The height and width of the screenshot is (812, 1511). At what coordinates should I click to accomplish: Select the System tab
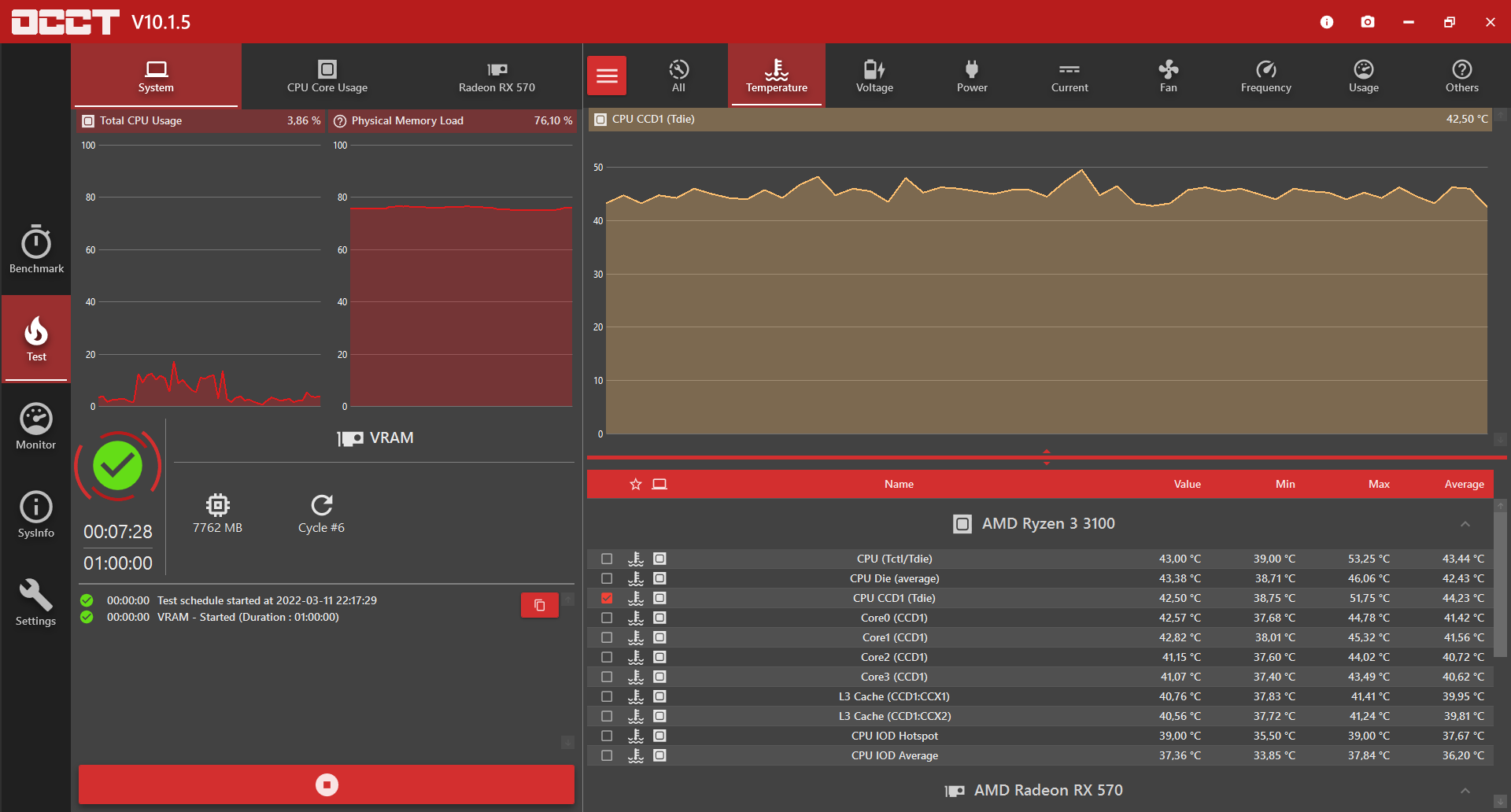[x=156, y=76]
